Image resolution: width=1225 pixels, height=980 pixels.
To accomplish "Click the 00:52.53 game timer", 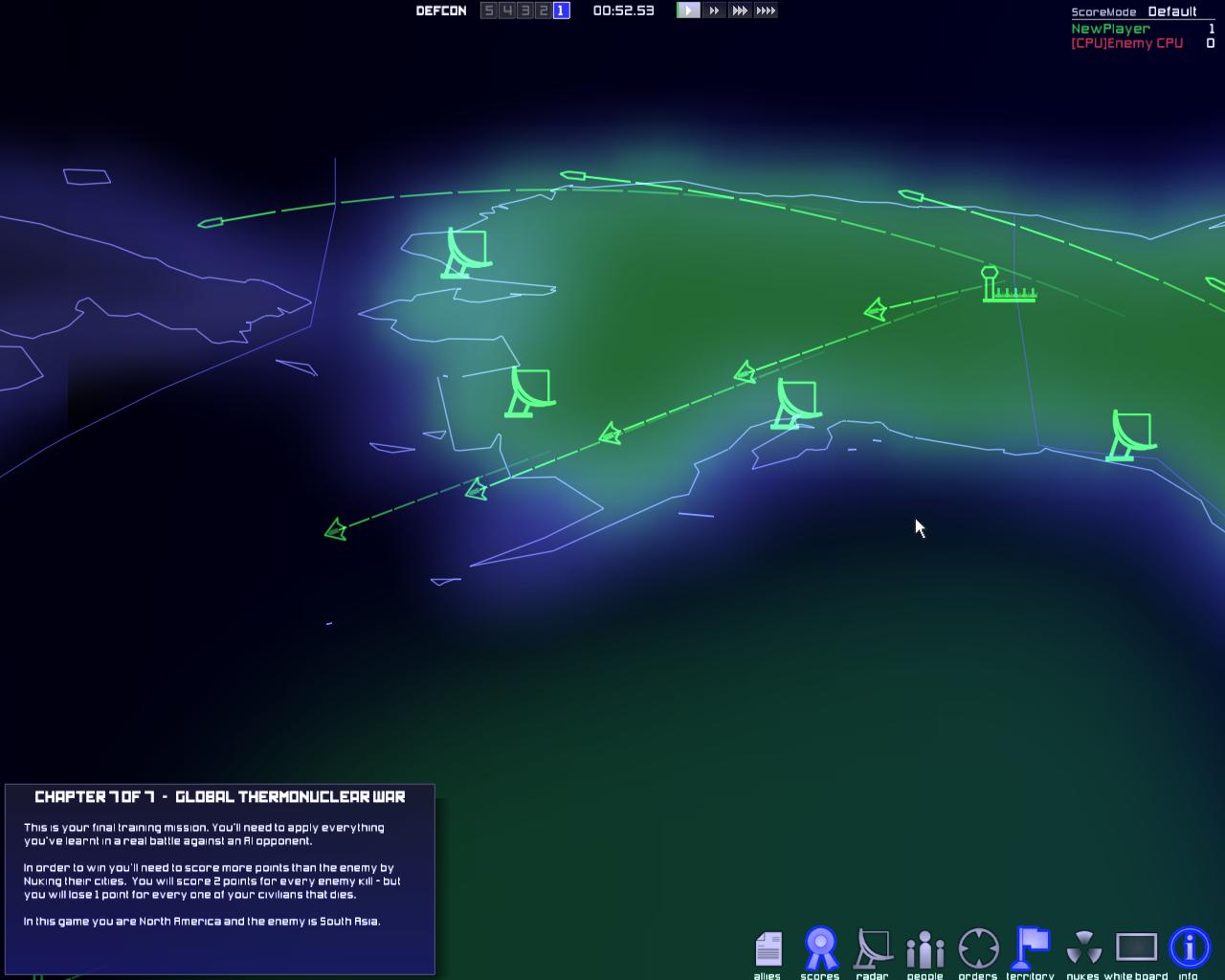I will tap(623, 11).
